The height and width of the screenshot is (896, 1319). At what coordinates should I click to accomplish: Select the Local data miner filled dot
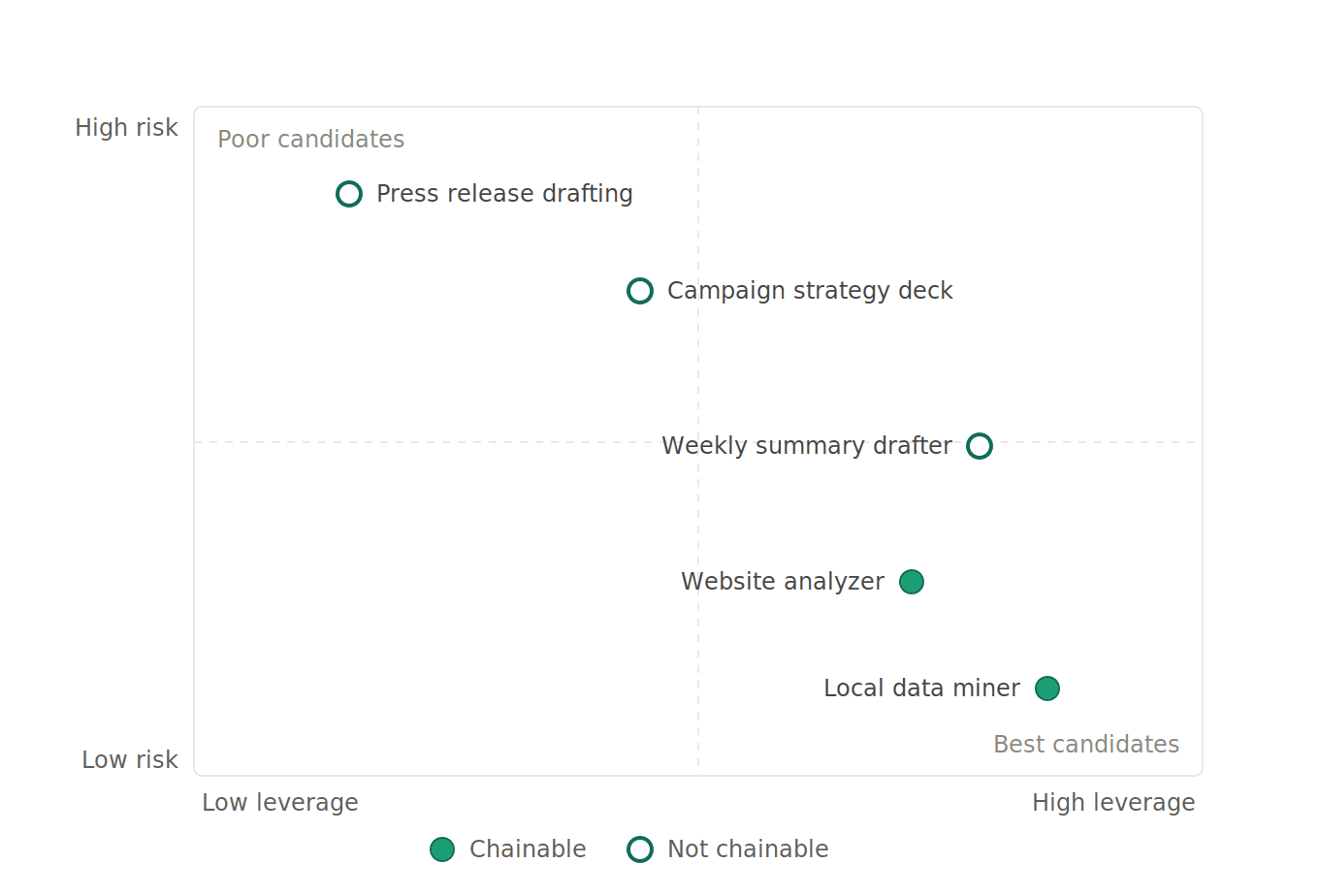pos(1047,688)
